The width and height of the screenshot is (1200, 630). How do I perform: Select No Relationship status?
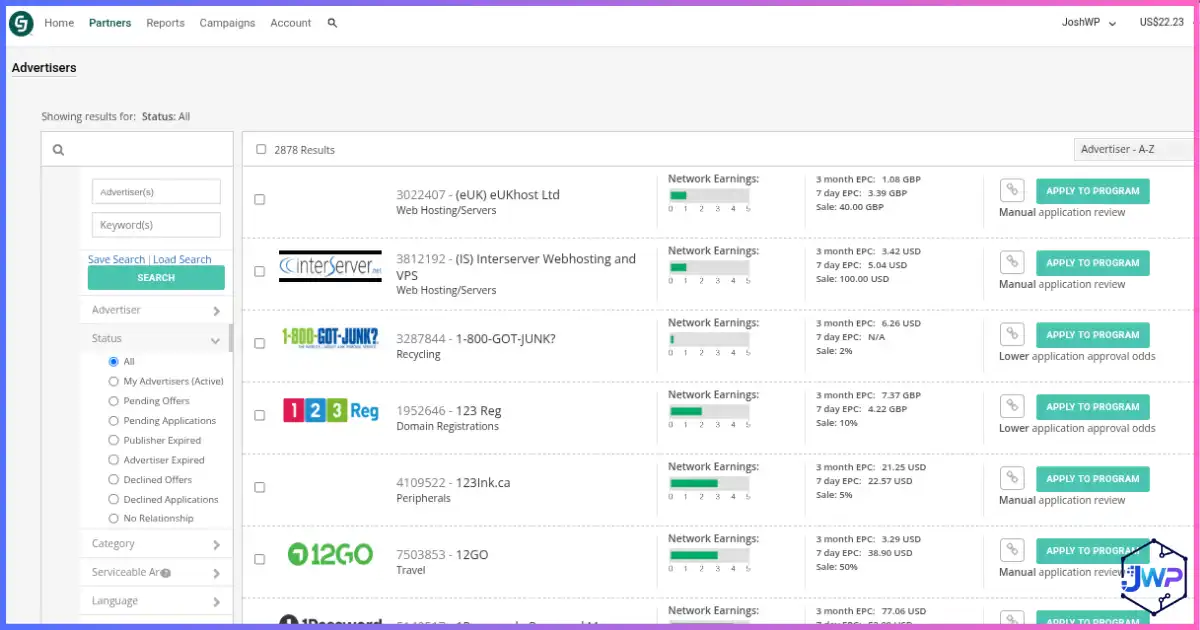[113, 518]
